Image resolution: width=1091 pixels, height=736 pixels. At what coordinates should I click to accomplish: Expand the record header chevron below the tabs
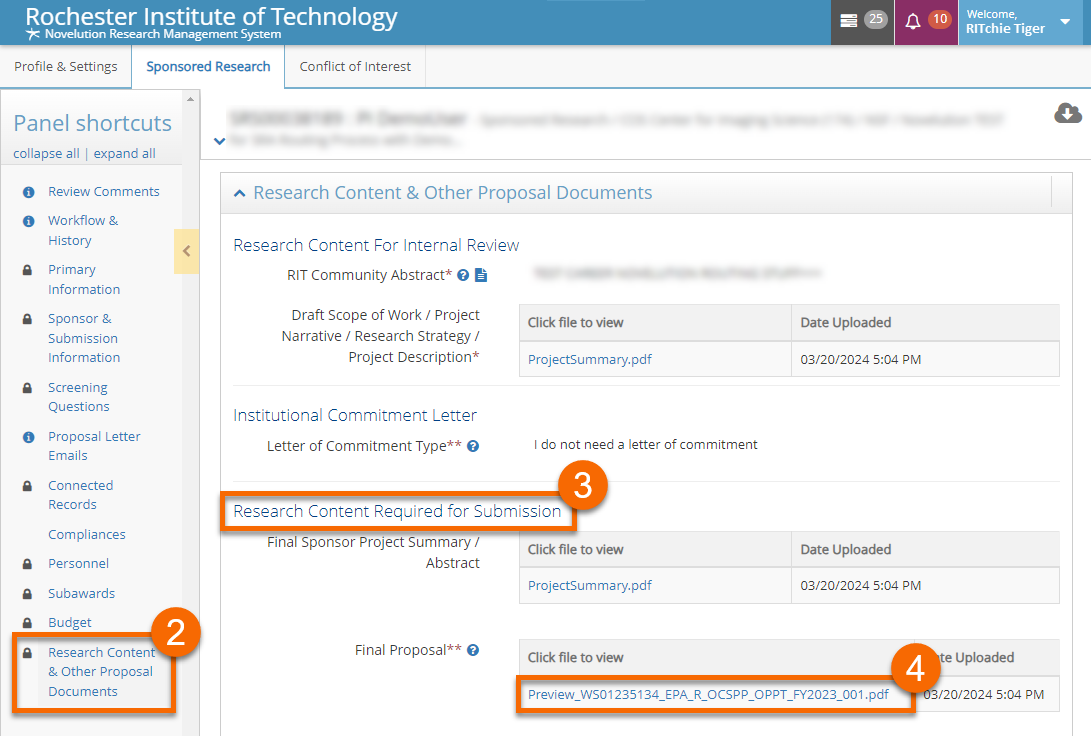219,141
